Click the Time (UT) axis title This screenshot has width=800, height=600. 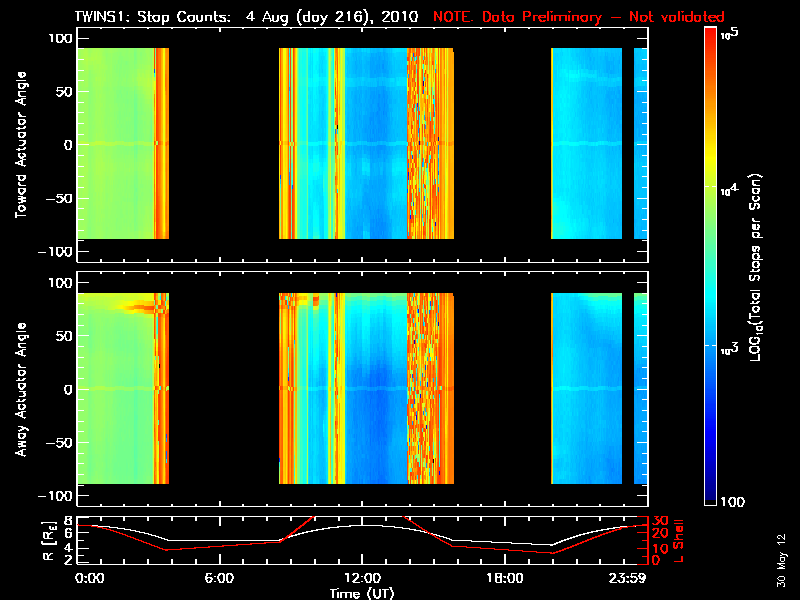pos(363,593)
